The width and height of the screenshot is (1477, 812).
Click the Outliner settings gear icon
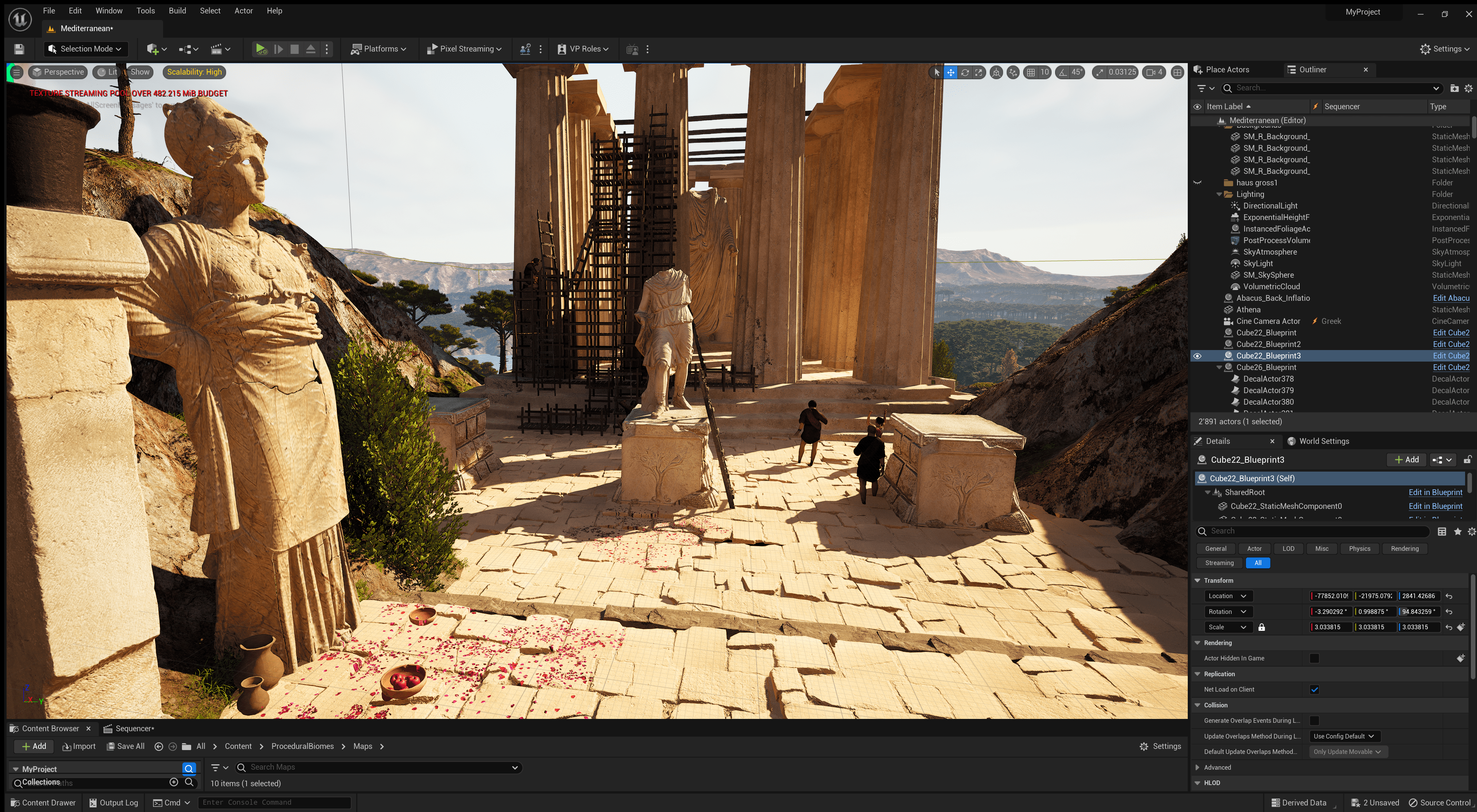point(1469,88)
